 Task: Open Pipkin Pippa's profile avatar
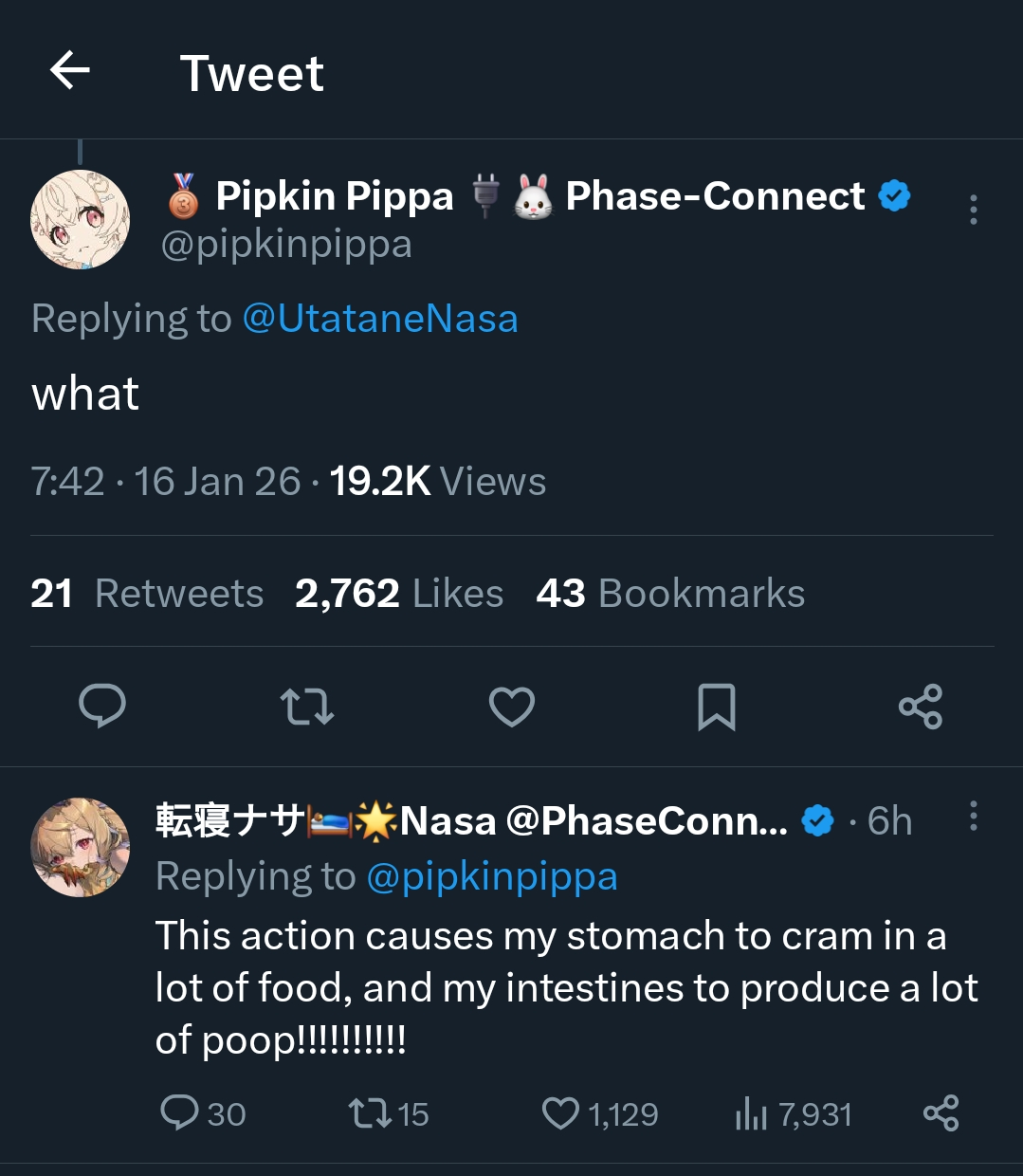(81, 220)
